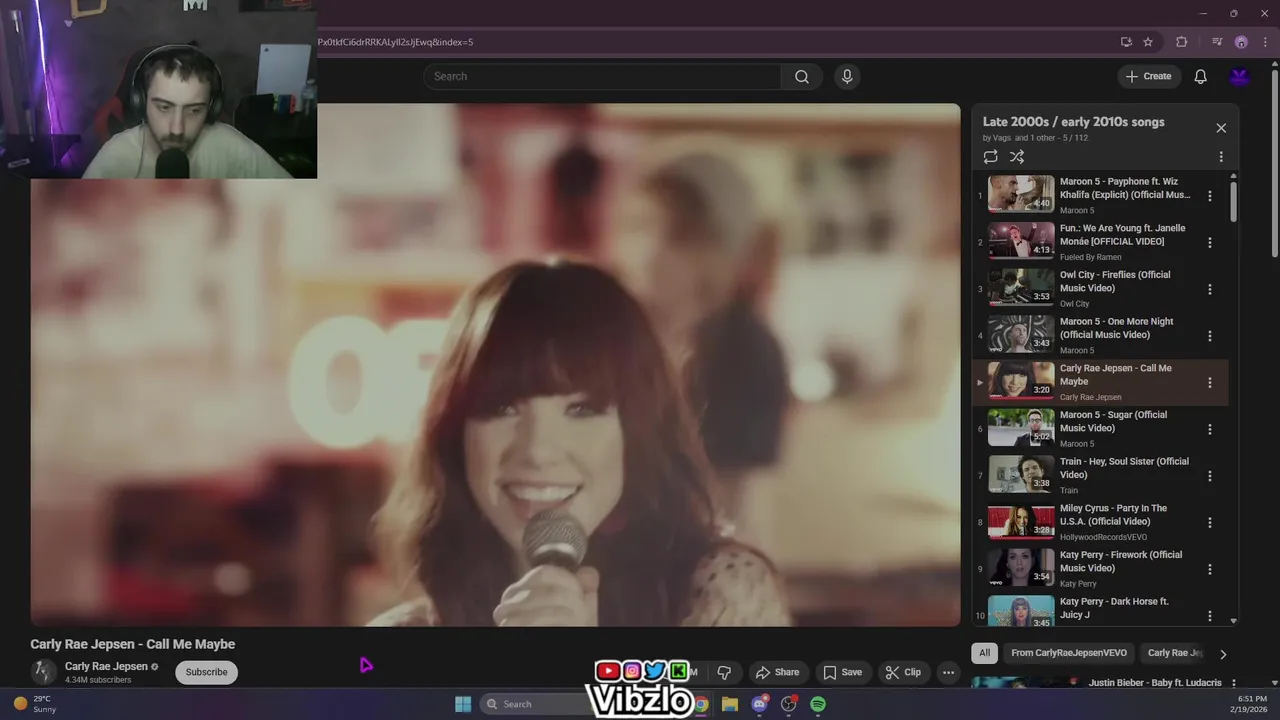Click the install app icon in address bar
1280x720 pixels.
pos(1126,42)
